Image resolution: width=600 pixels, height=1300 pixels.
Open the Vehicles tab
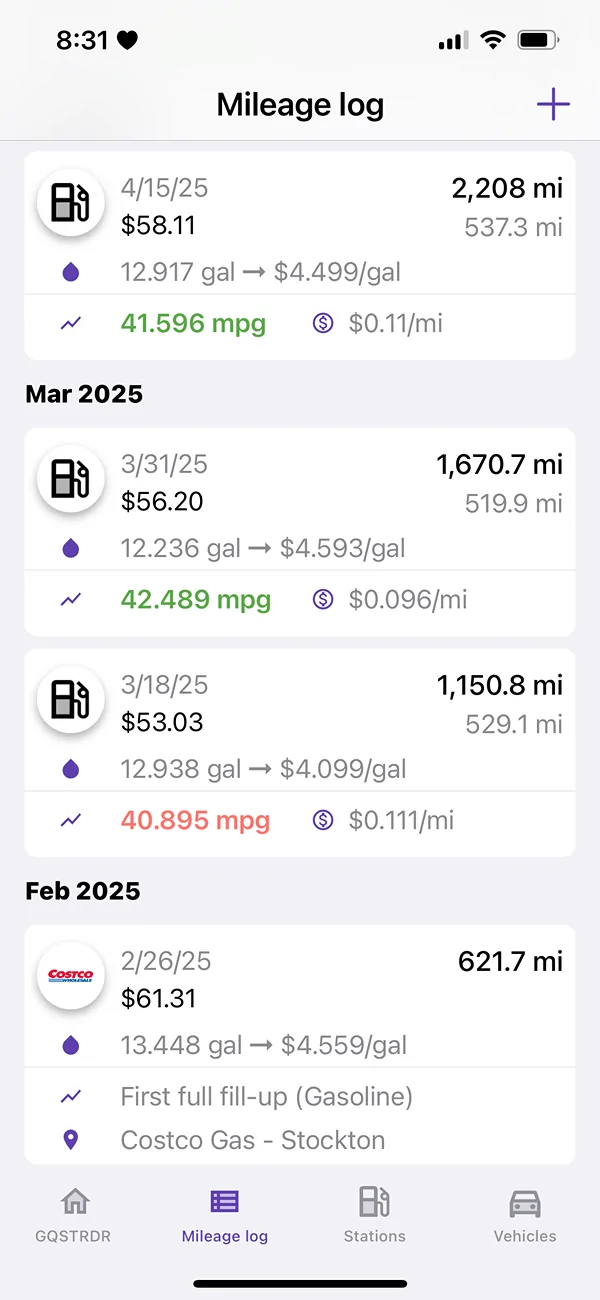point(525,1215)
